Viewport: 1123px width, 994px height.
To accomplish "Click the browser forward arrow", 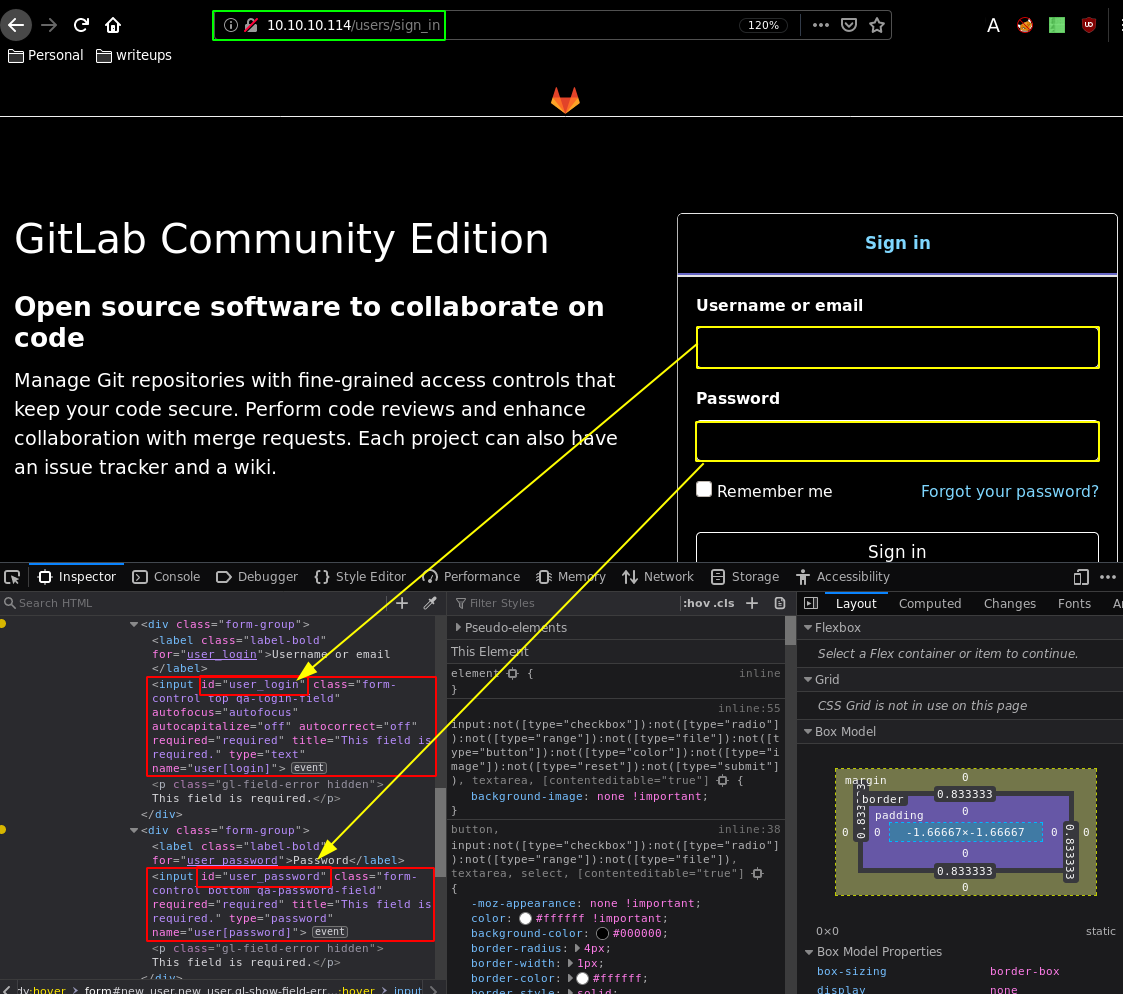I will tap(49, 25).
